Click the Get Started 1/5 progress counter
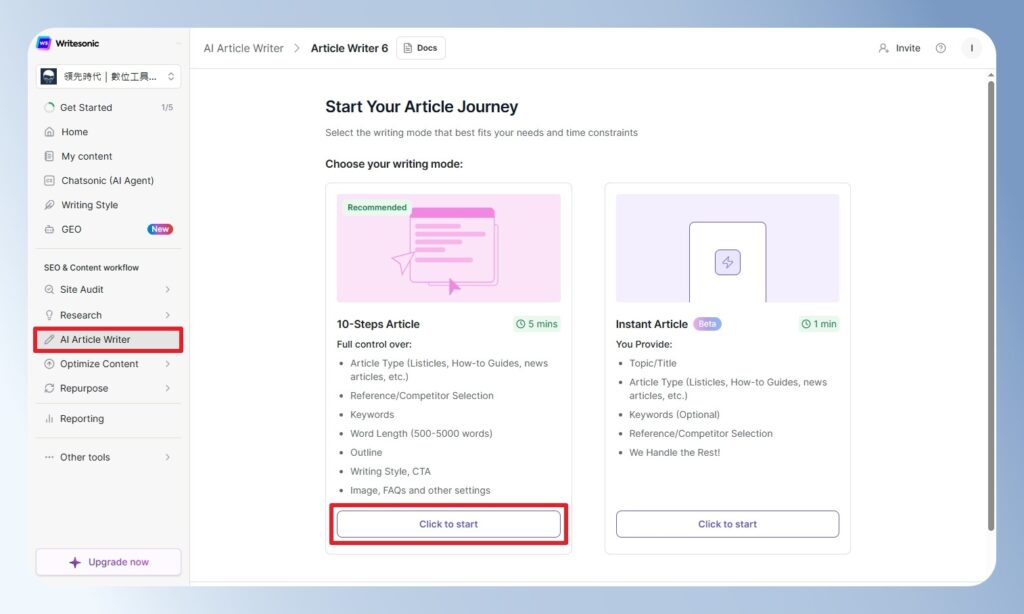 click(167, 107)
